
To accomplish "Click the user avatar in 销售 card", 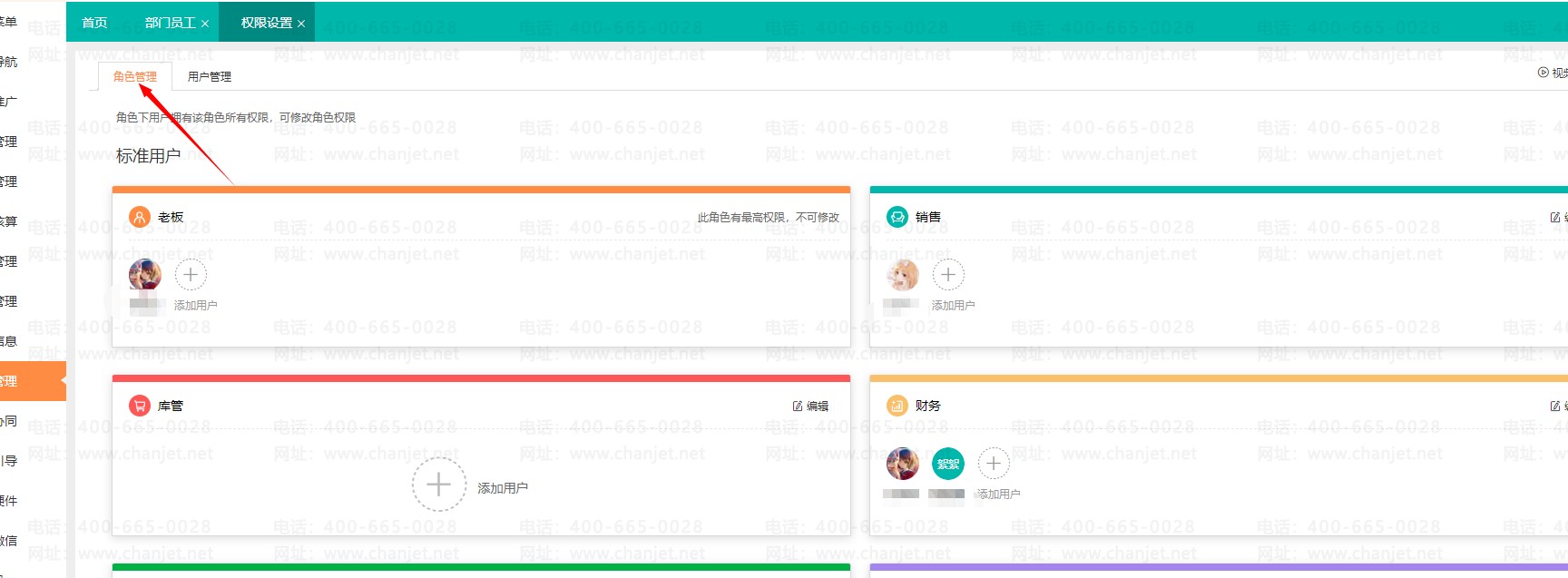I will [x=903, y=275].
